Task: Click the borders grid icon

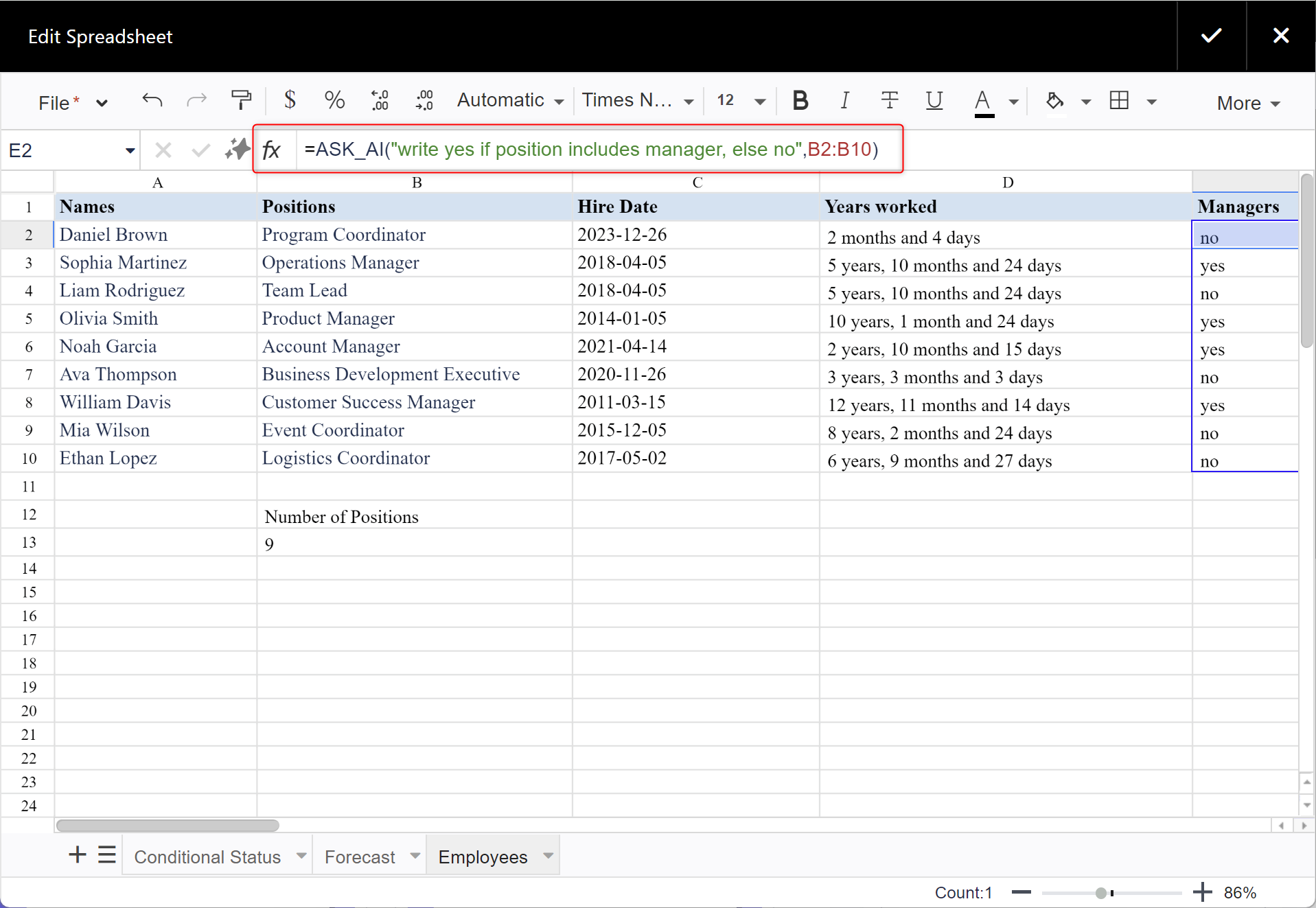Action: 1119,101
